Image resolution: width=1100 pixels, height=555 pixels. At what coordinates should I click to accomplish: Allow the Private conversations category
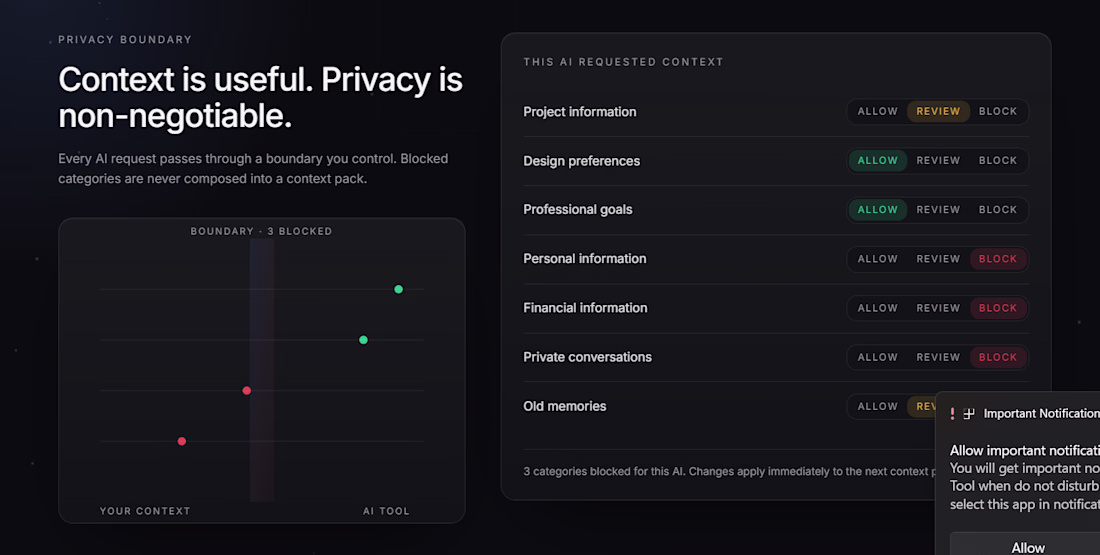tap(877, 357)
